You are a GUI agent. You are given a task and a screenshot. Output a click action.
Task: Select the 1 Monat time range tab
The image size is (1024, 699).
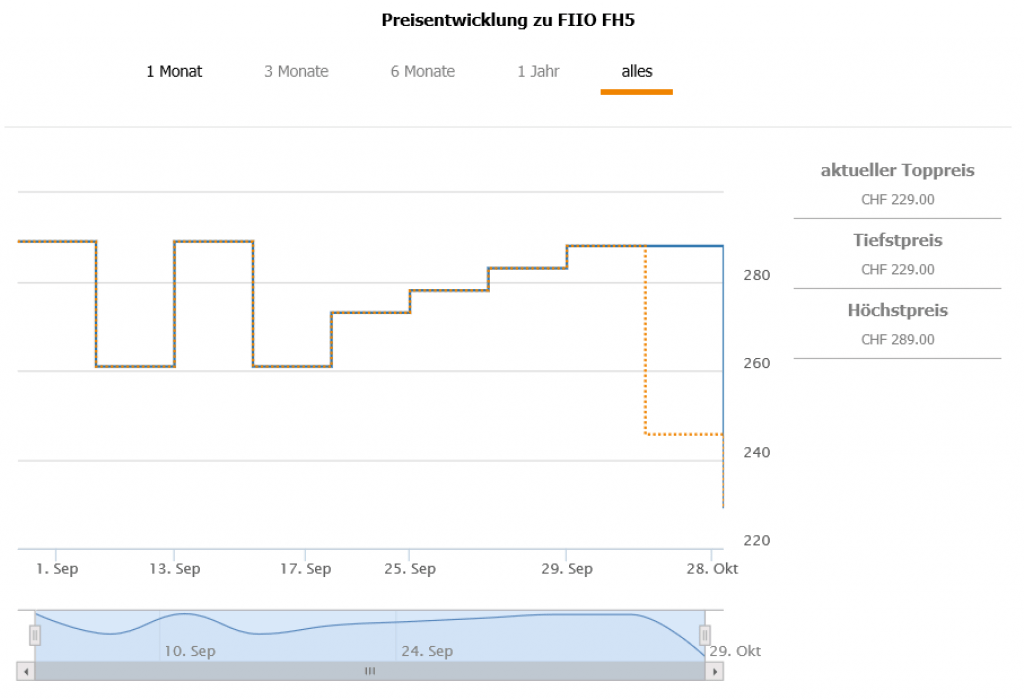[x=174, y=71]
